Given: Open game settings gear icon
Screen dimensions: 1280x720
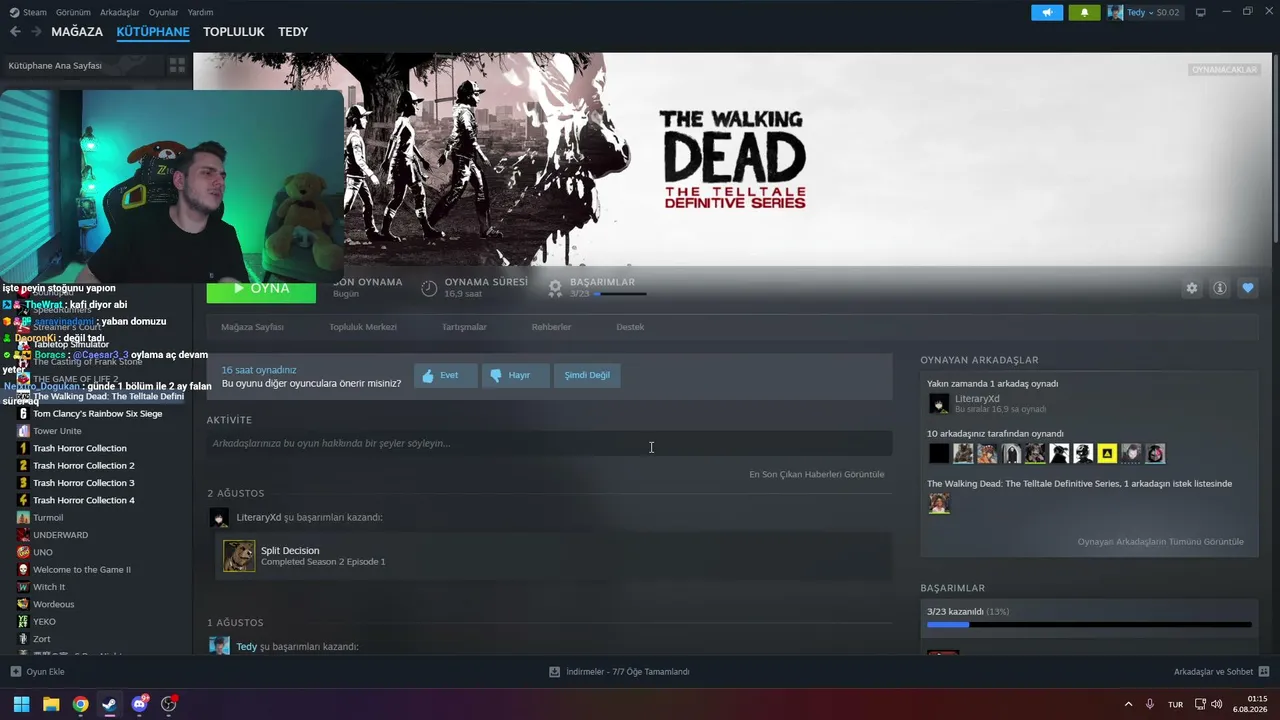Looking at the screenshot, I should click(x=1191, y=288).
